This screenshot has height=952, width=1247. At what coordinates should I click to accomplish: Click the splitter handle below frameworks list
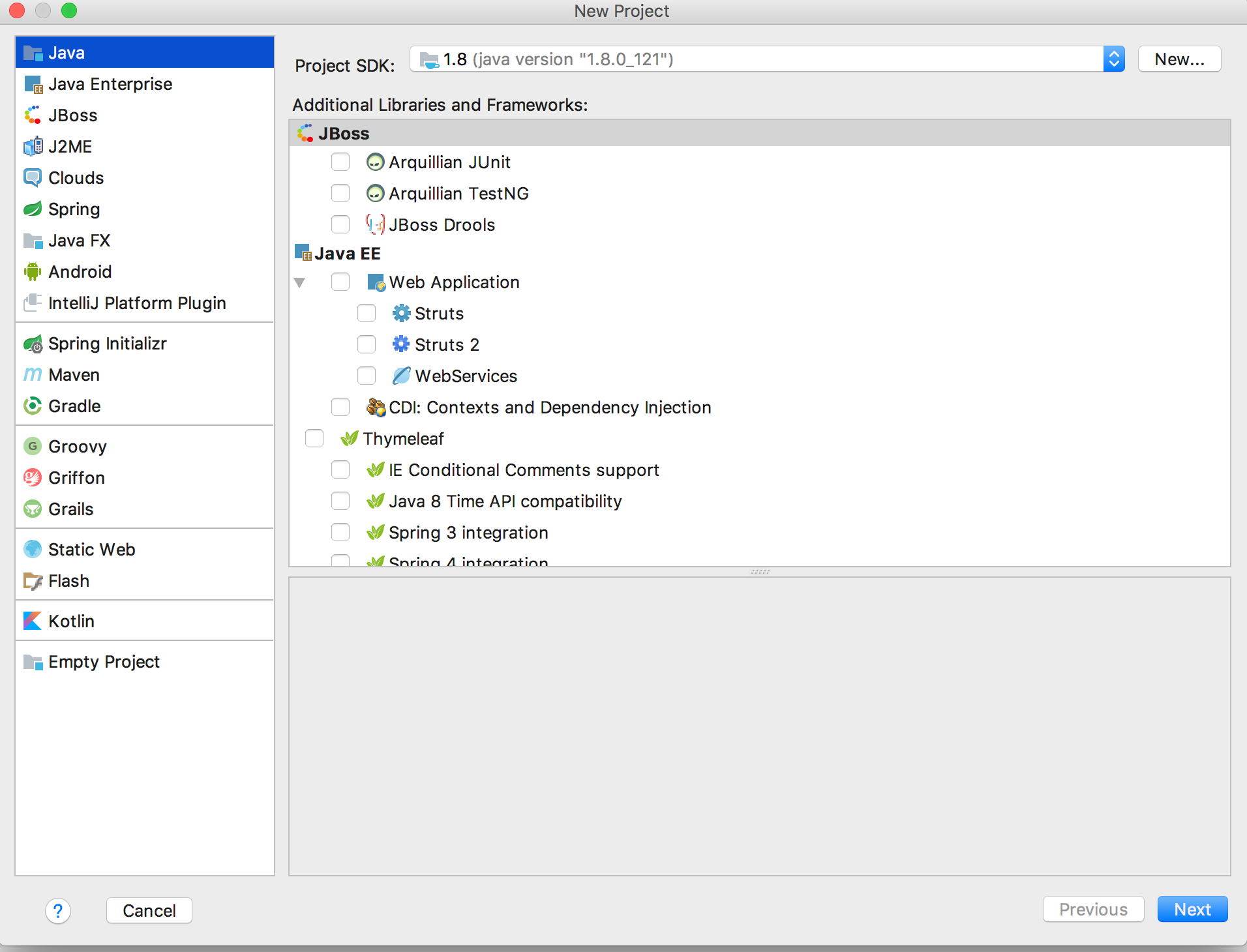(x=760, y=572)
